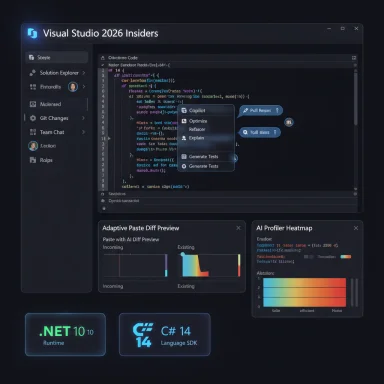Click the heatmap gradient in AI Profiler Heatmap
Viewport: 384px width, 384px height.
[305, 292]
